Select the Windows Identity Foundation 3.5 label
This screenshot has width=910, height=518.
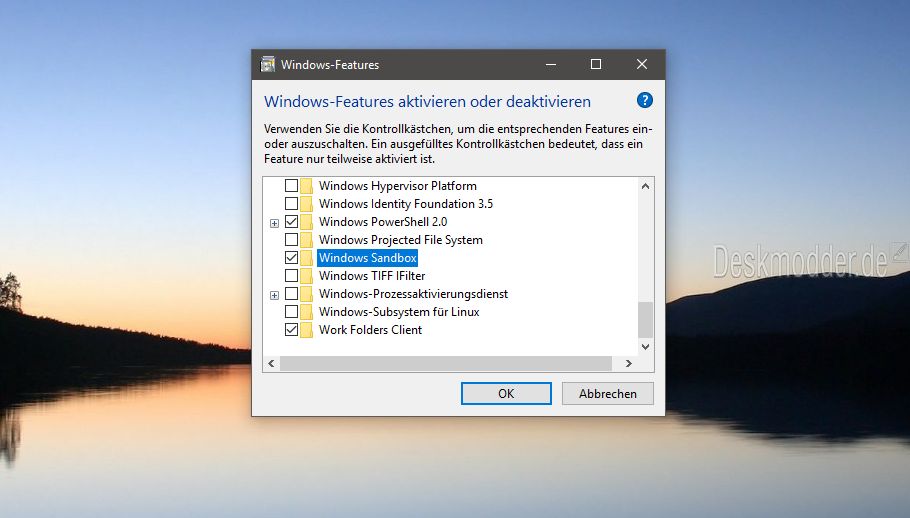click(406, 204)
